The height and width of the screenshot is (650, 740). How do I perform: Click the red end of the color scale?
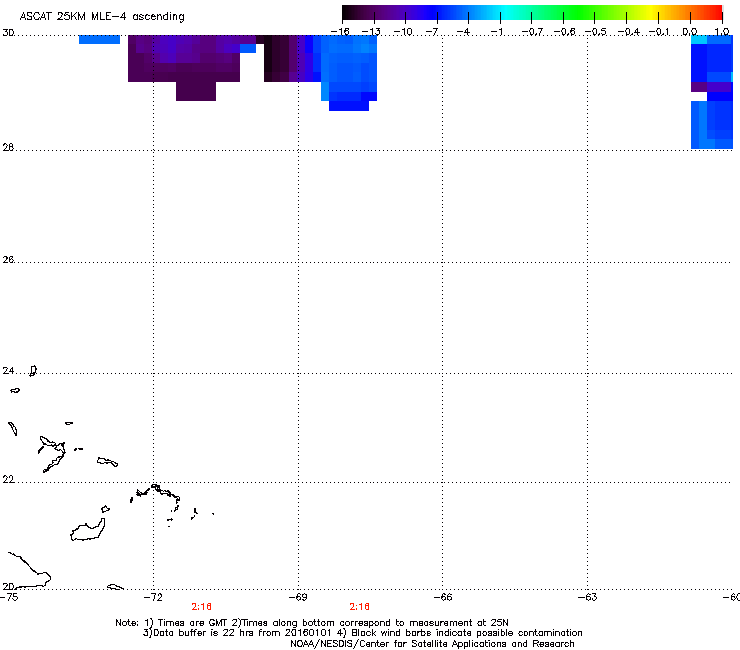(715, 12)
